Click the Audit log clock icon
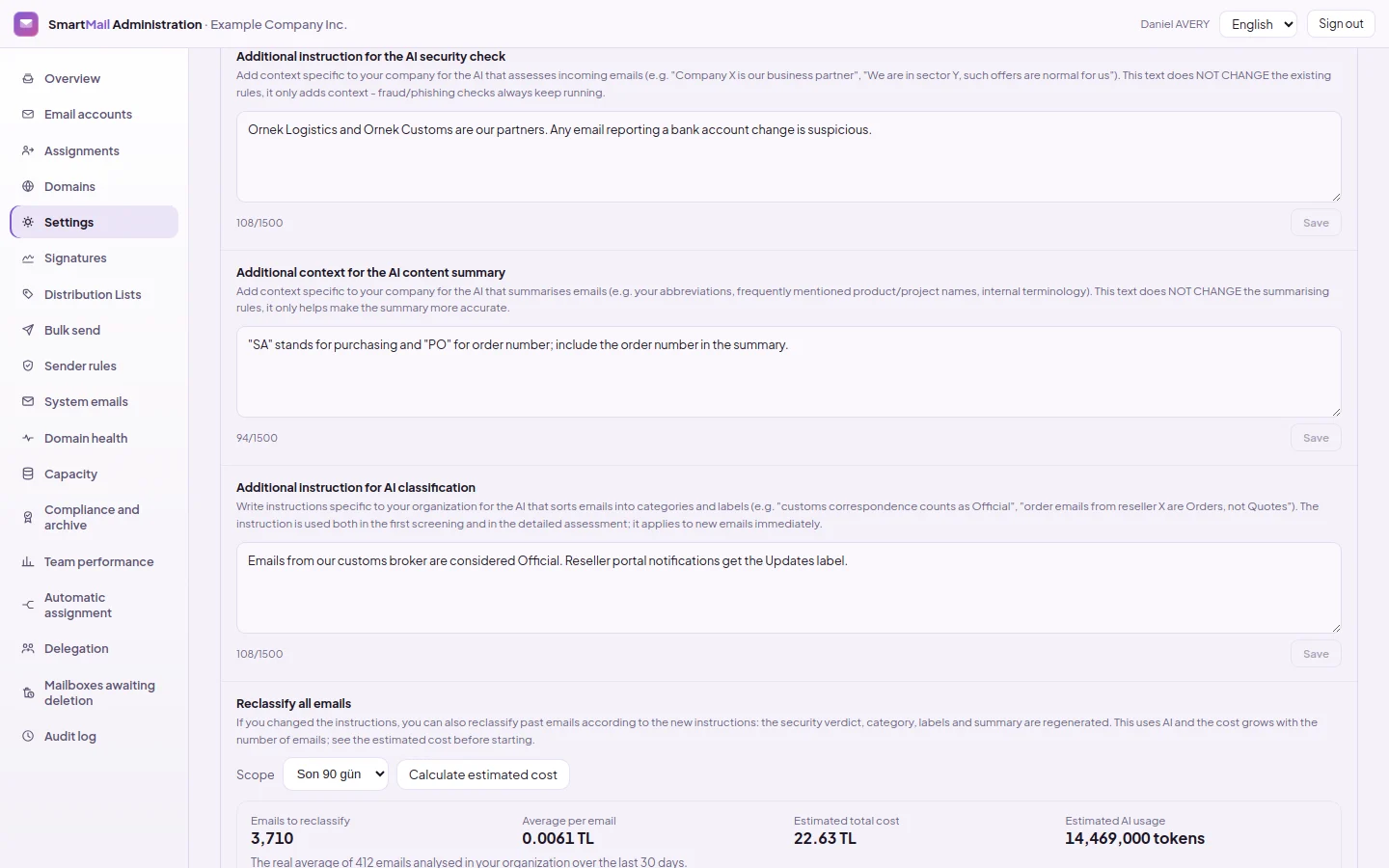The image size is (1389, 868). 28,737
